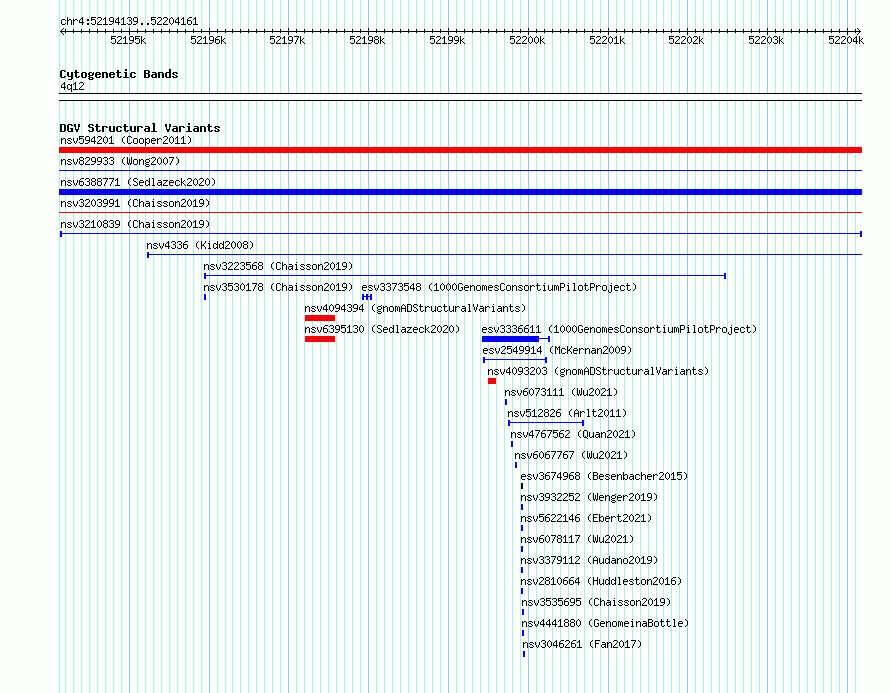
Task: Click the chr4:52194139..52204161 coordinate label
Action: [x=129, y=22]
